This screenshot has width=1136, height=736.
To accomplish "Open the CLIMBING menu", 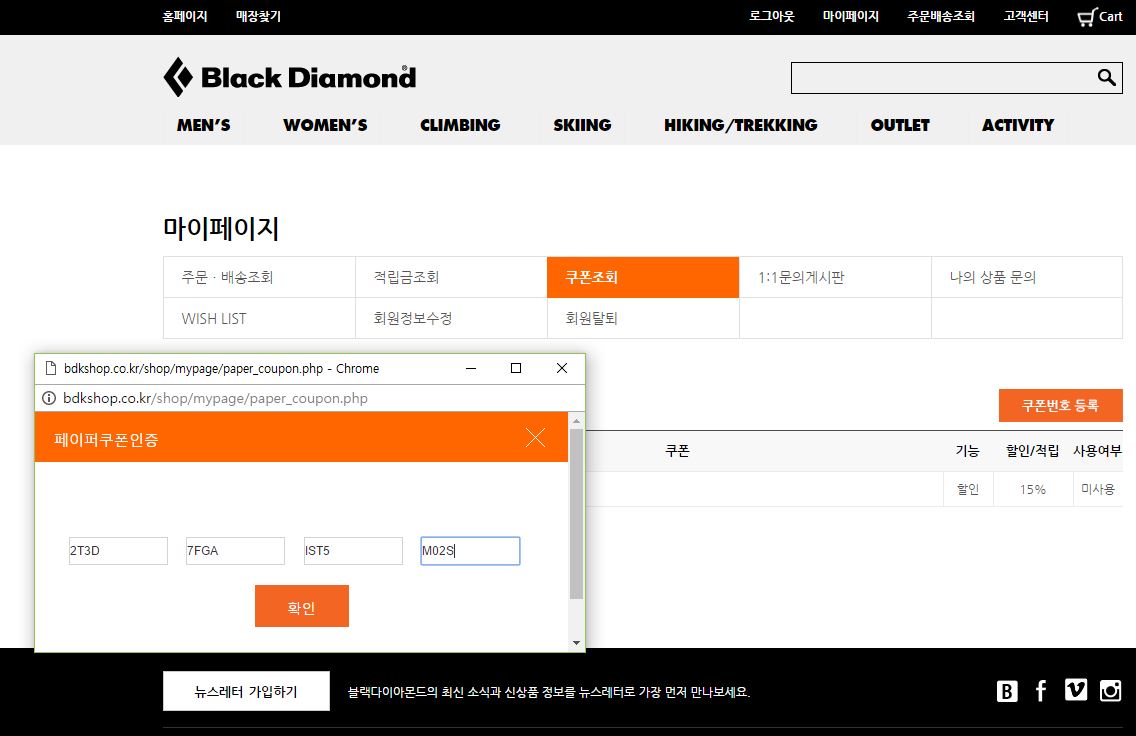I will pyautogui.click(x=460, y=125).
